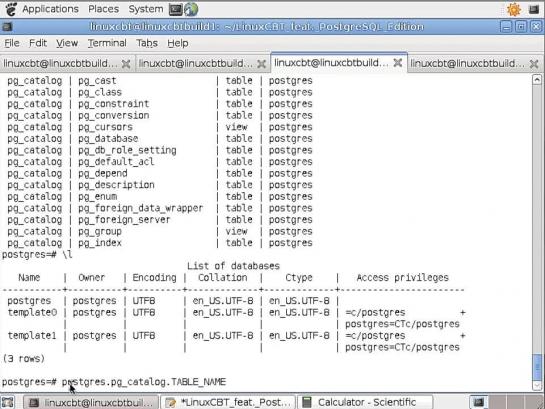Close the active third terminal tab
The image size is (545, 409).
(398, 63)
